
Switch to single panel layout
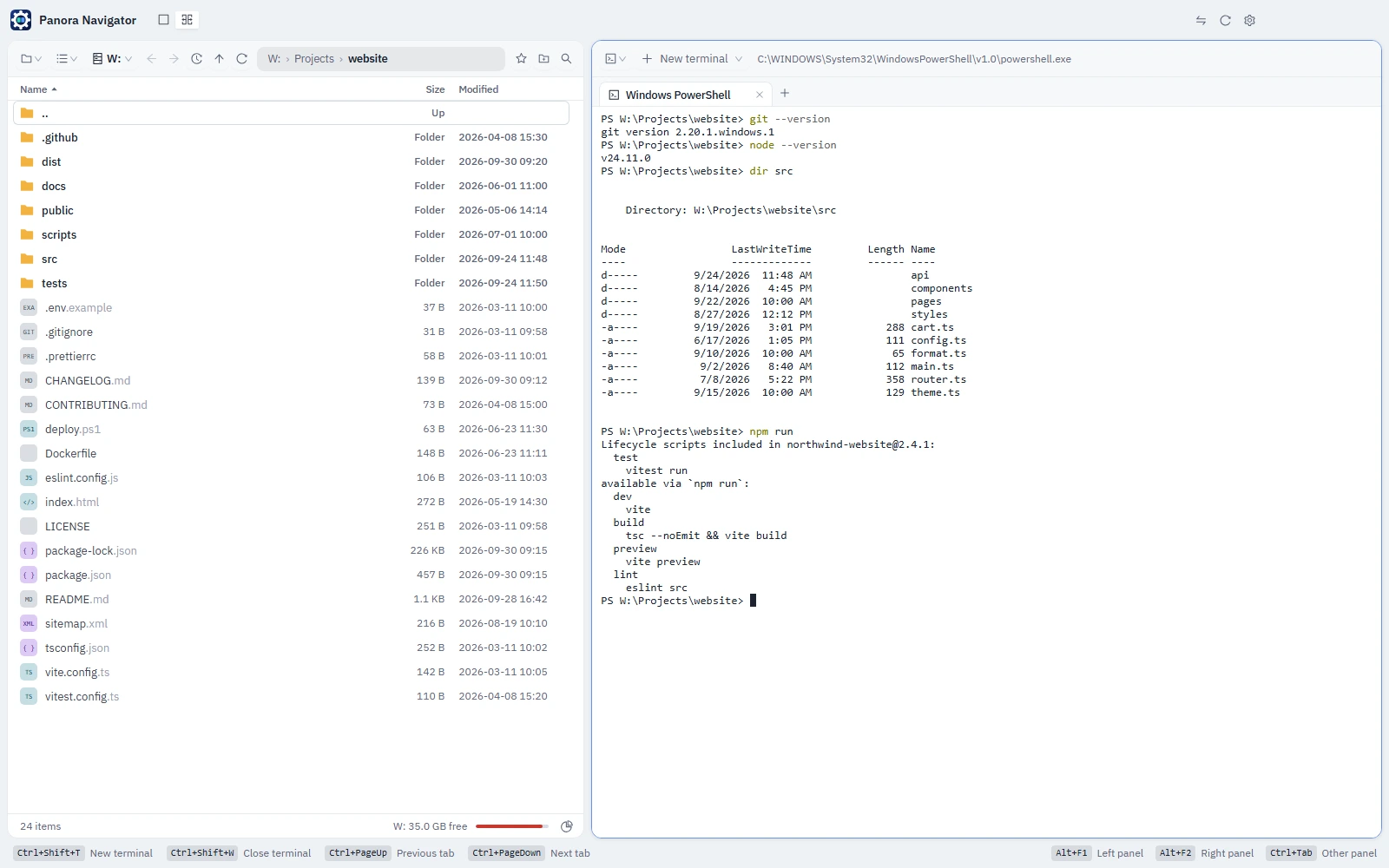163,20
